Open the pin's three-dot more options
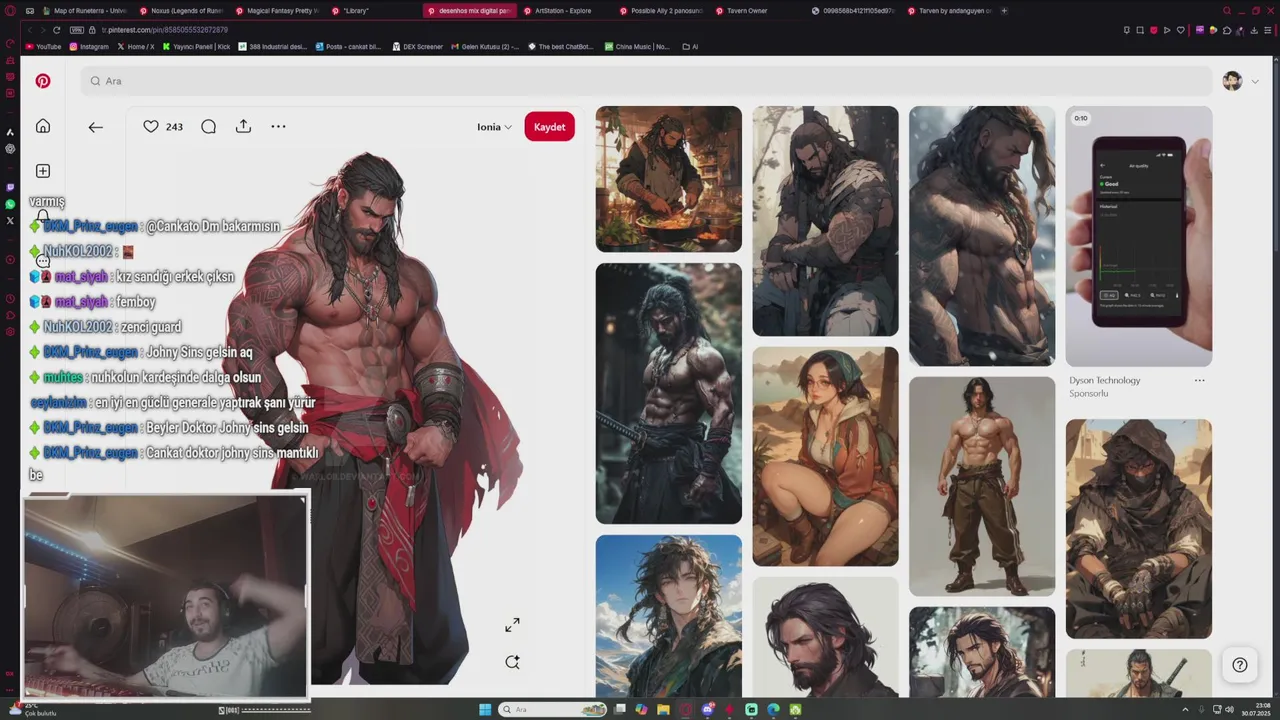The height and width of the screenshot is (720, 1280). [278, 127]
